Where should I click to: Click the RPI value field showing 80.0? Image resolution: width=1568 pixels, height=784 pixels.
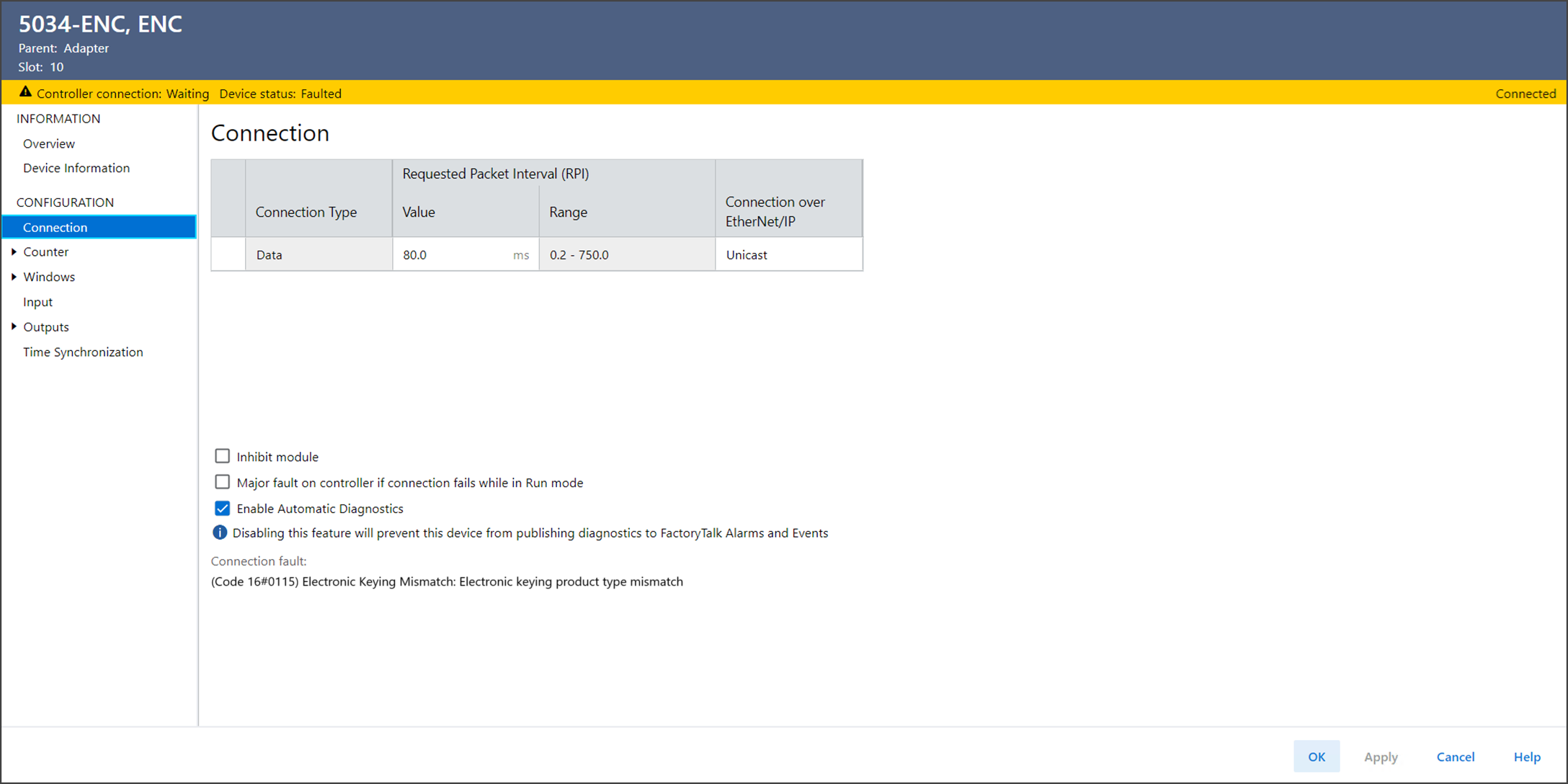[x=454, y=254]
